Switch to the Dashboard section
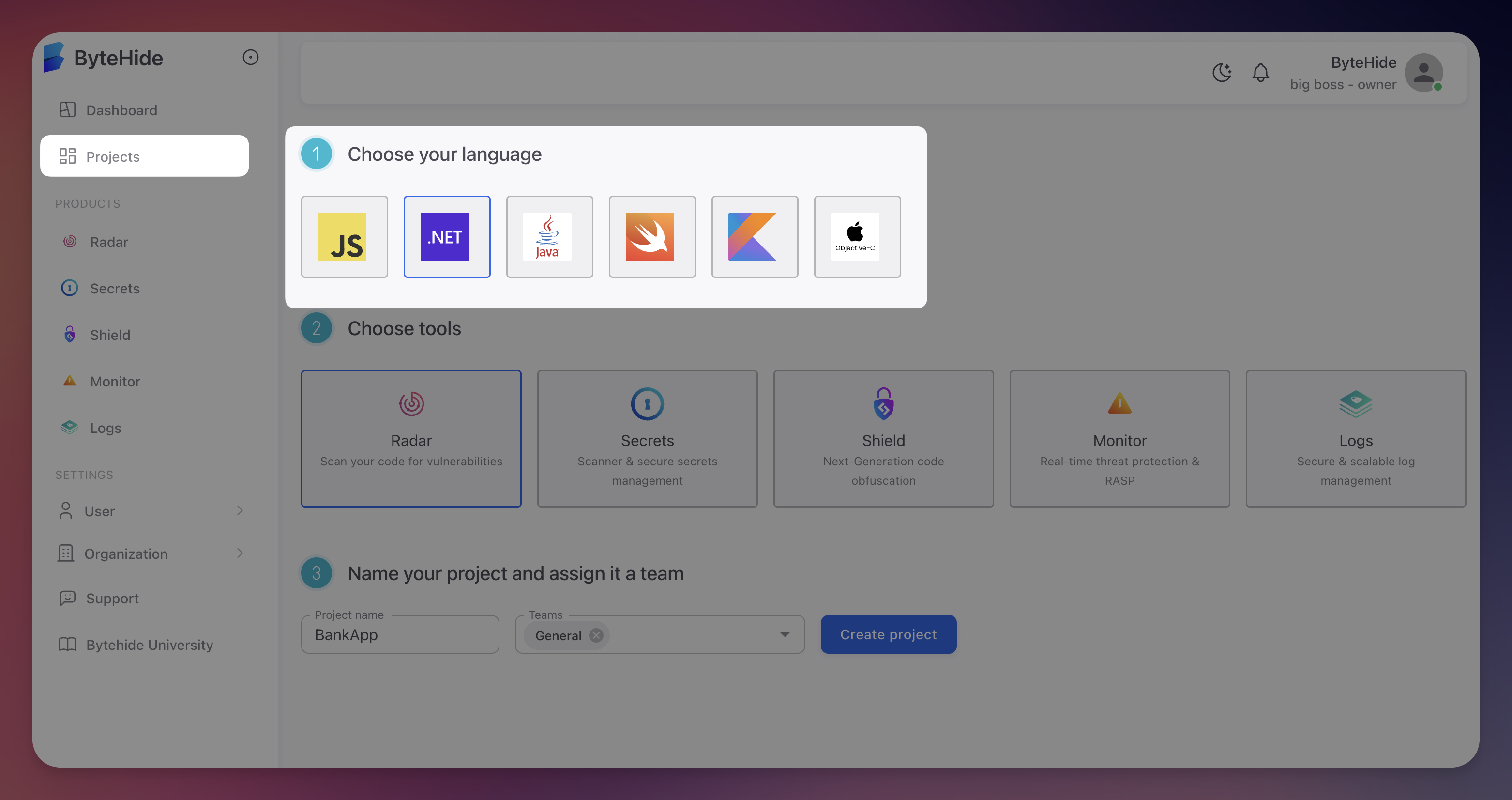The image size is (1512, 800). (x=121, y=110)
